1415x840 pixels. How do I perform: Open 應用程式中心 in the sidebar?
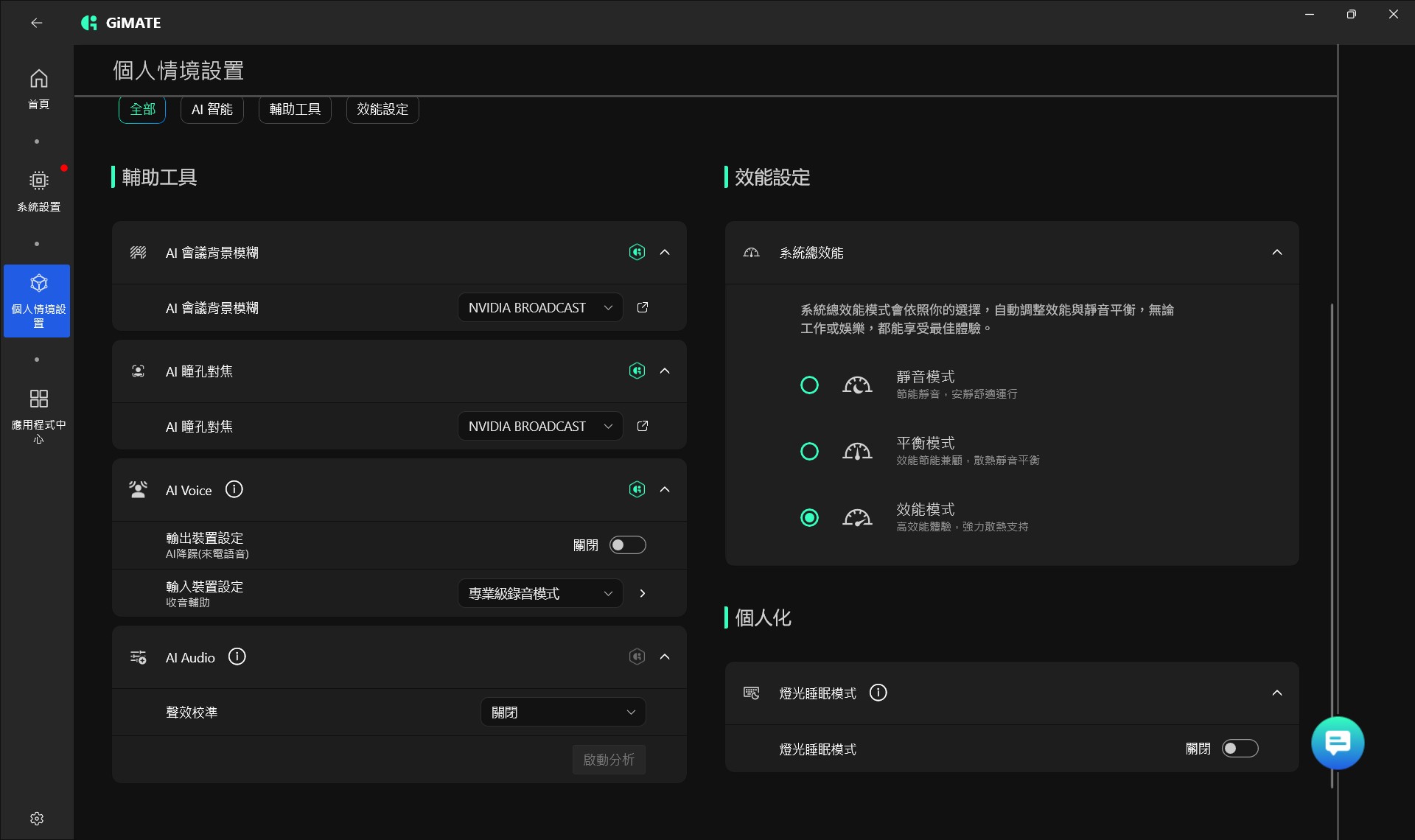pyautogui.click(x=38, y=416)
